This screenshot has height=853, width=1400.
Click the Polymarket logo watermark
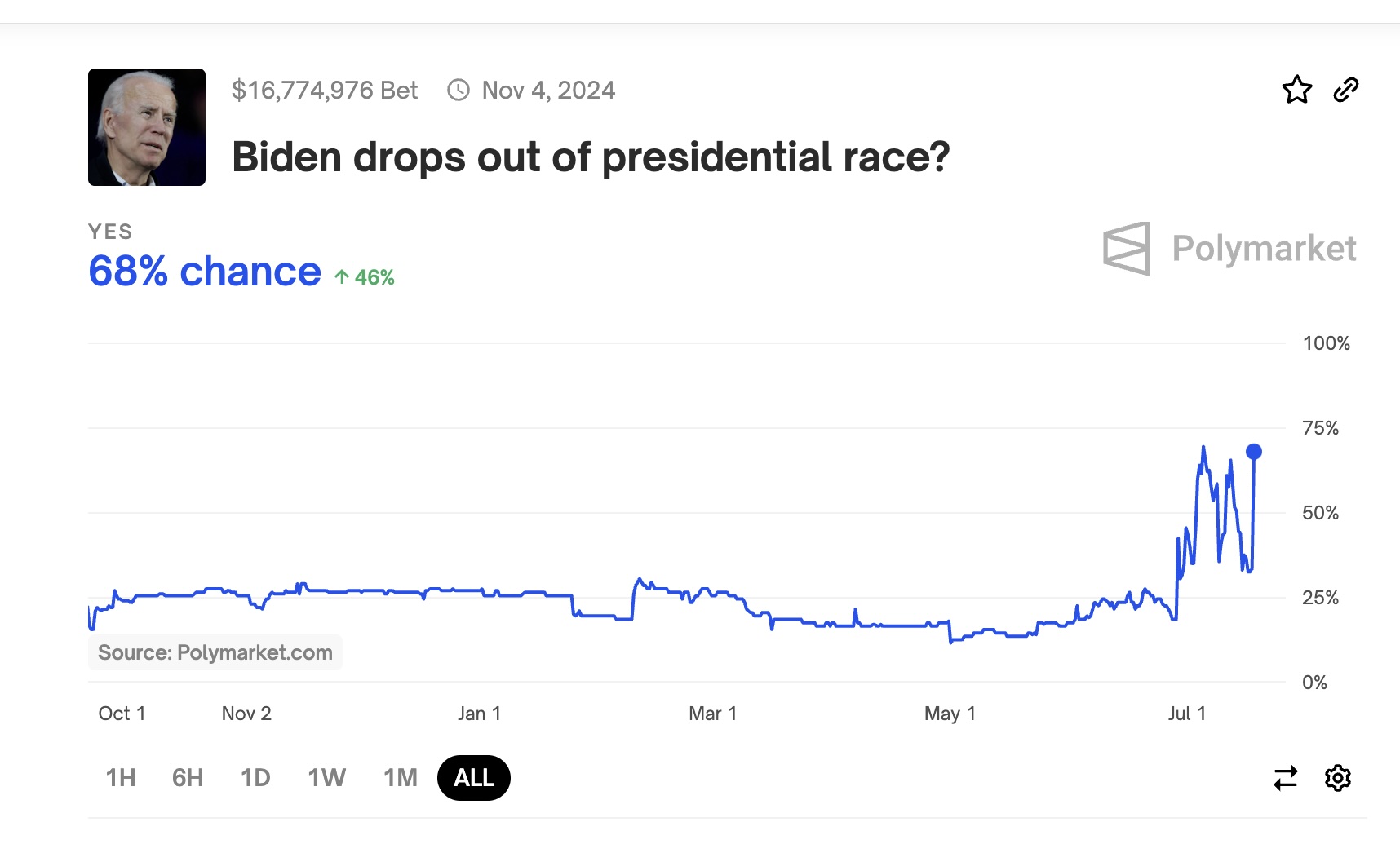coord(1229,249)
